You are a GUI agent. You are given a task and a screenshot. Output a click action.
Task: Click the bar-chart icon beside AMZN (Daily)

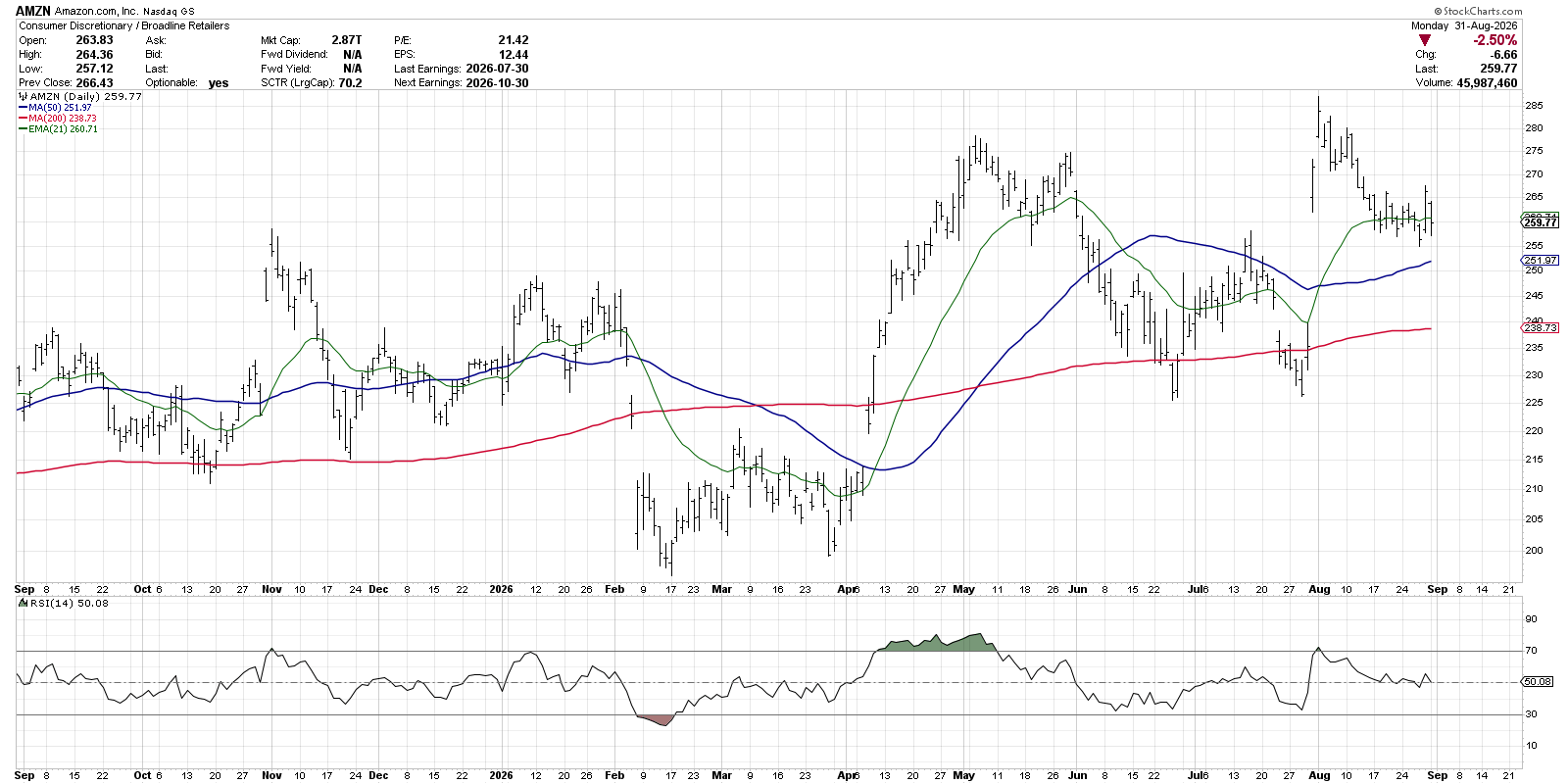(x=24, y=97)
